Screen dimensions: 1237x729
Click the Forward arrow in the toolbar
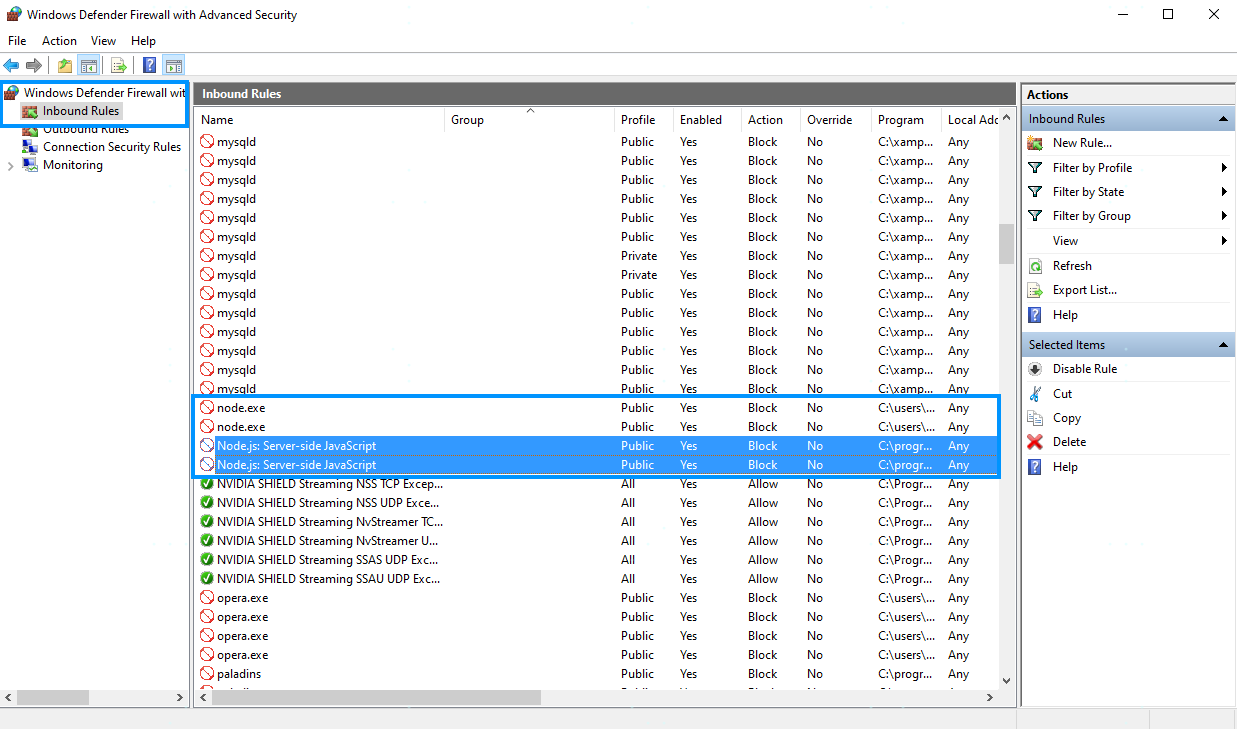[34, 66]
